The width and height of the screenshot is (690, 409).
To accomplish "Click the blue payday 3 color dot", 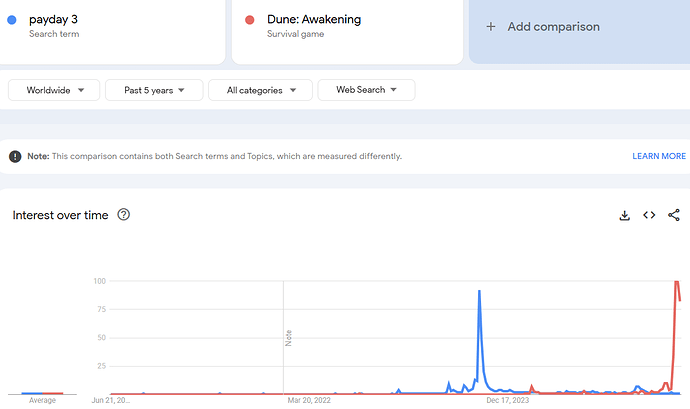I will [12, 20].
